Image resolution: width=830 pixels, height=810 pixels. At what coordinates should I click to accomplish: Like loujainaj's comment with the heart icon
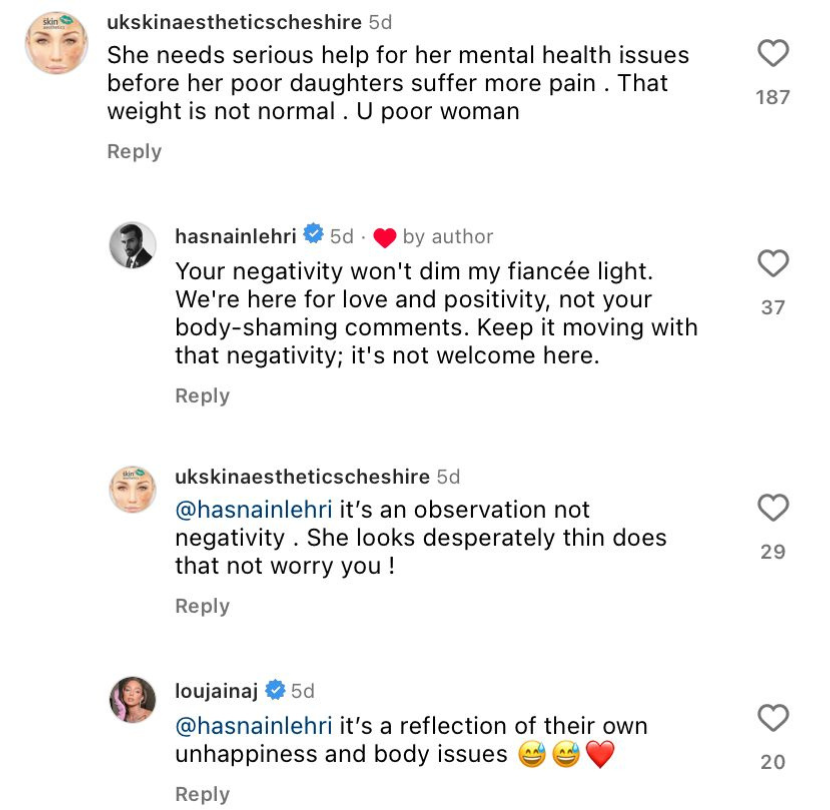point(773,718)
